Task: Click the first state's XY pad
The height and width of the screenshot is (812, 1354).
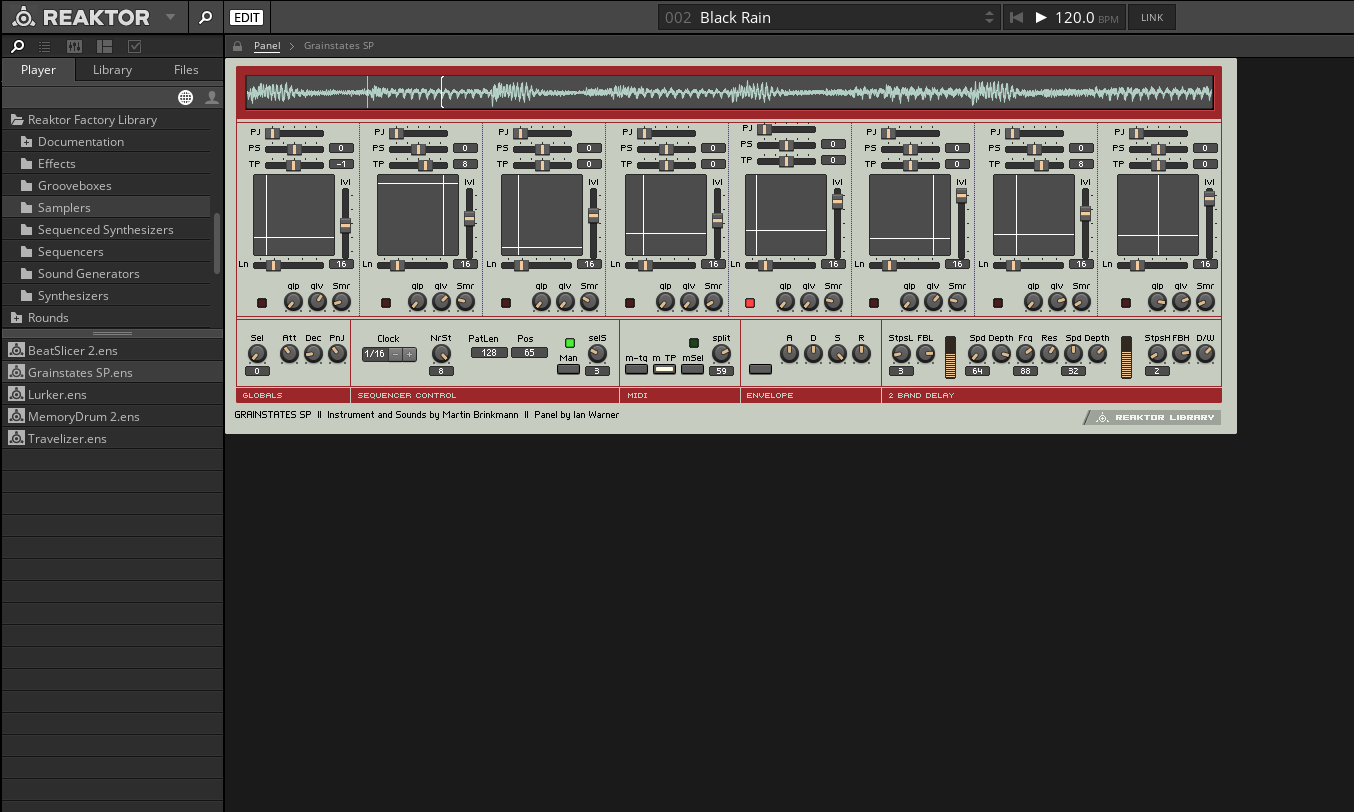Action: [294, 215]
